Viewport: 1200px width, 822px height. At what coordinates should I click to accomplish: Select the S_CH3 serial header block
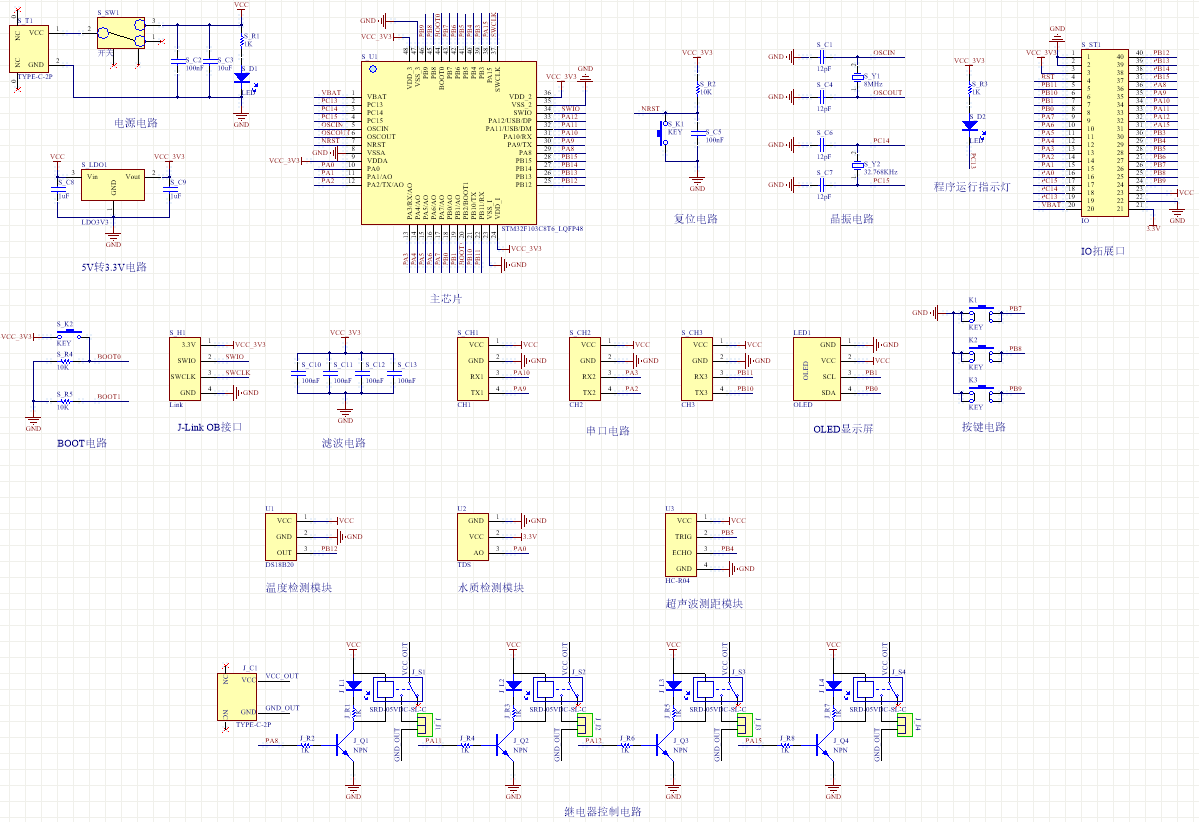coord(699,368)
